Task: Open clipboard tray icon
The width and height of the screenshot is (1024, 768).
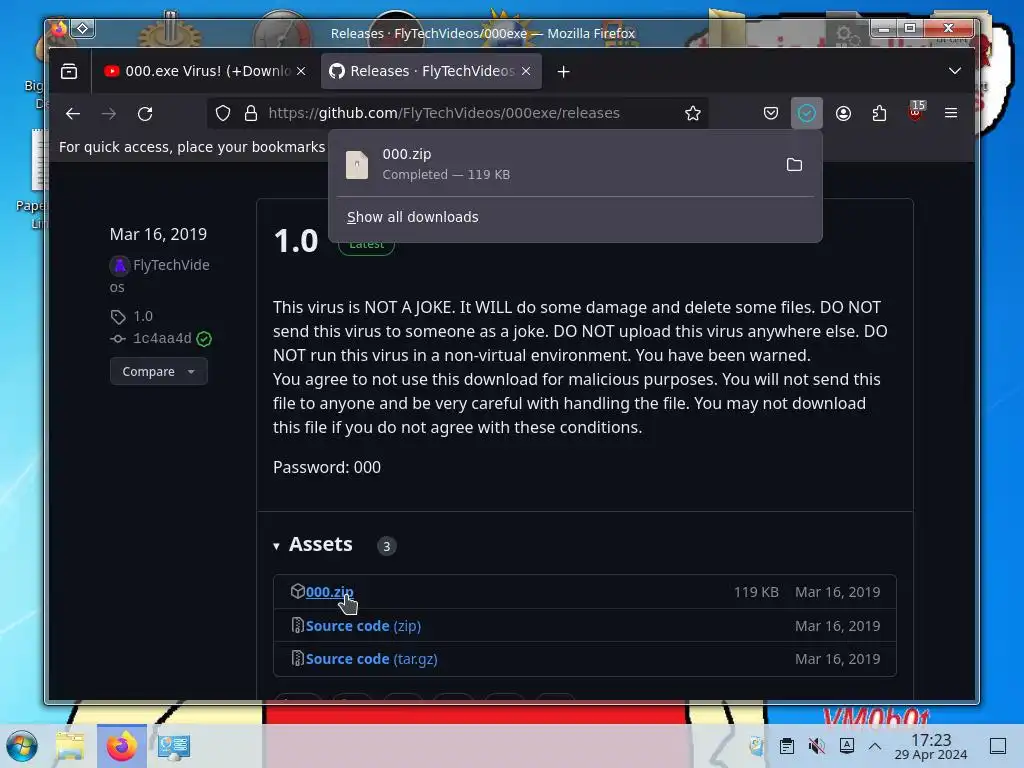Action: (x=787, y=746)
